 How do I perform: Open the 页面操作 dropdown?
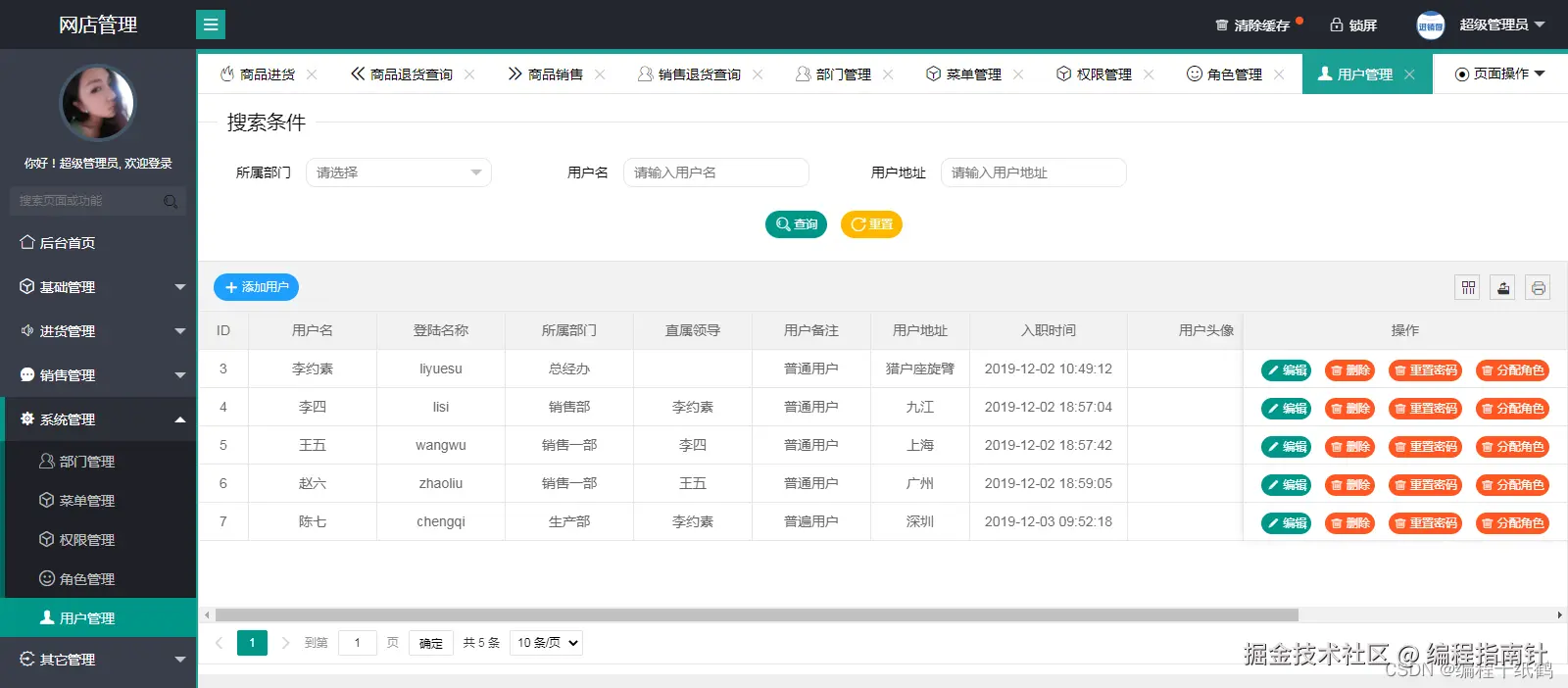pos(1500,74)
